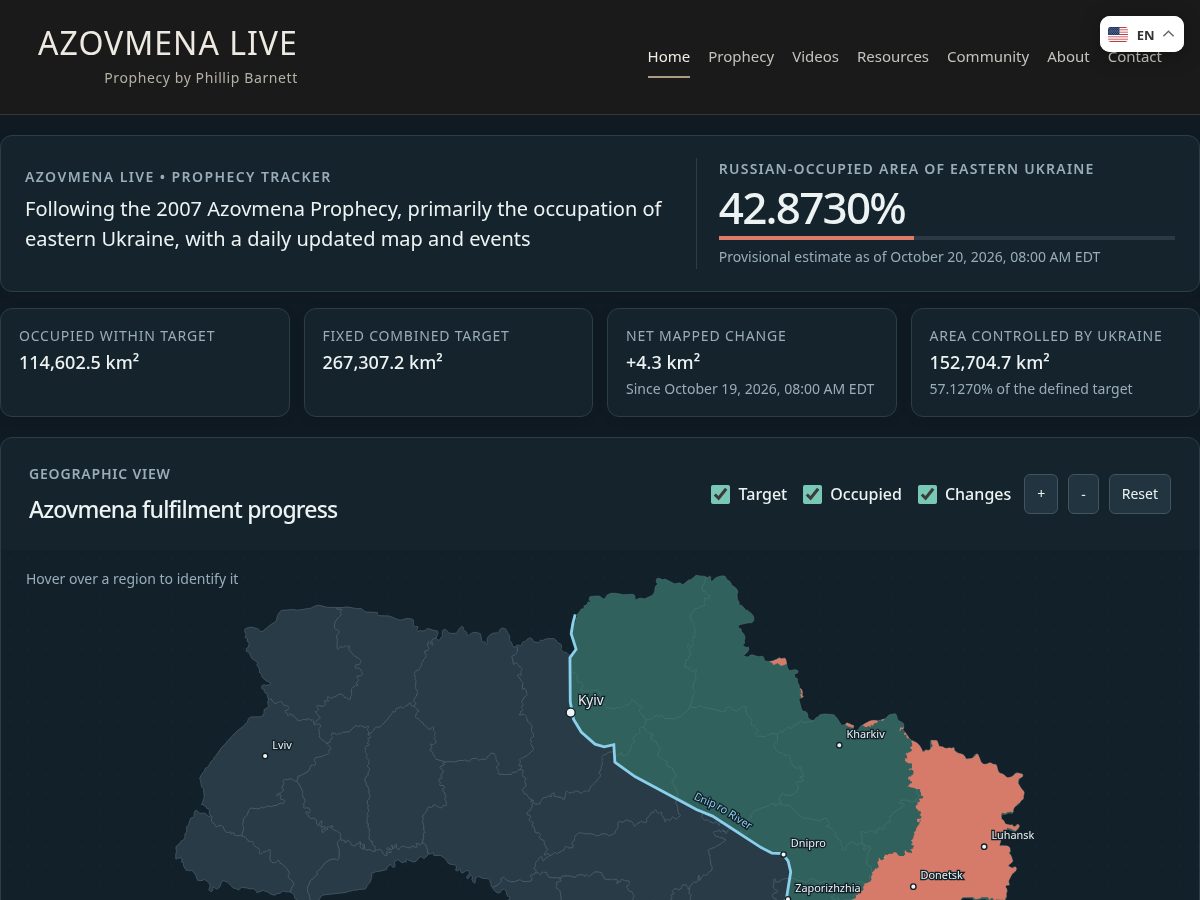Zoom out the map with minus button
1200x900 pixels.
tap(1083, 494)
